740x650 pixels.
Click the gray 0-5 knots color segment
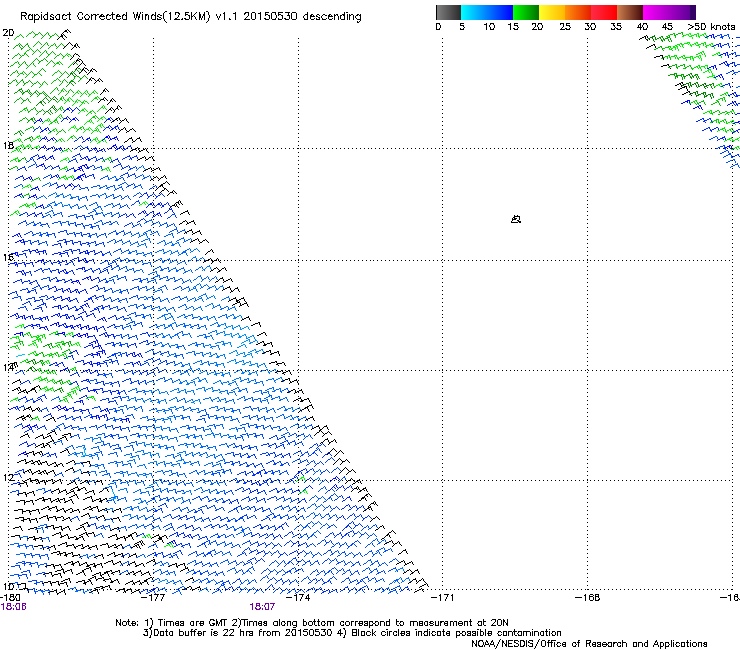pyautogui.click(x=448, y=12)
